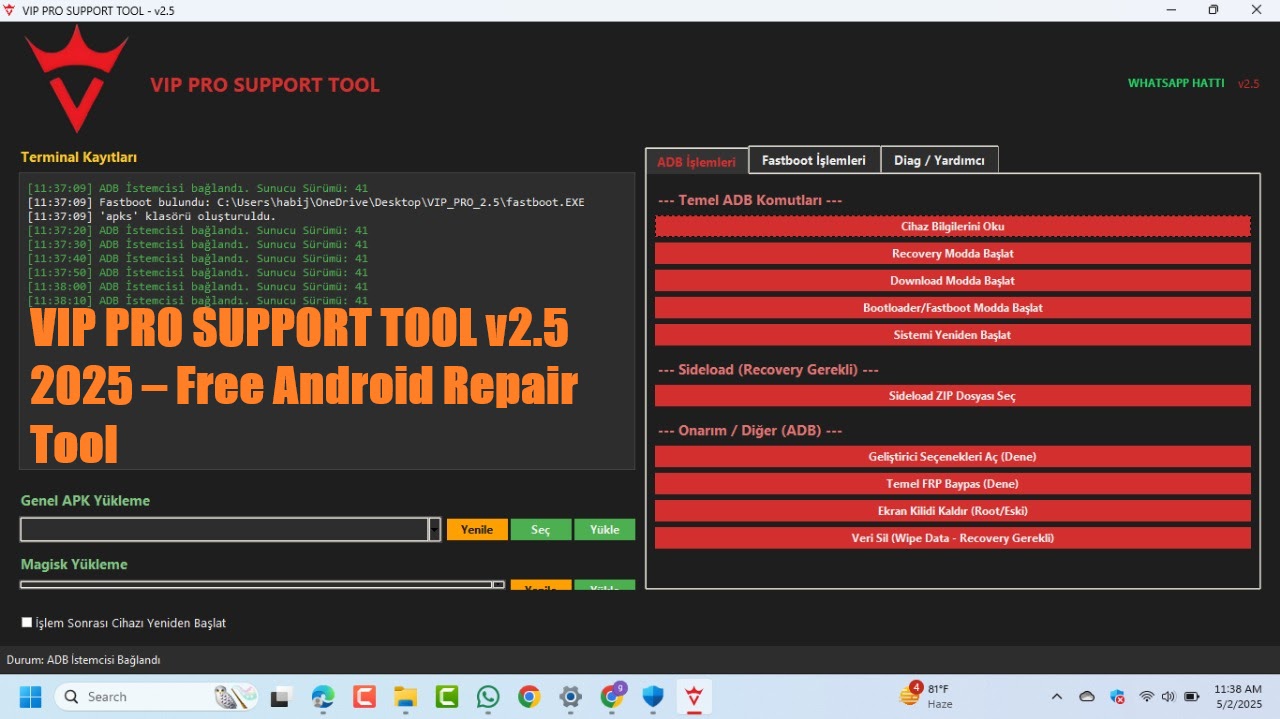The width and height of the screenshot is (1280, 719).
Task: Switch to Diag / Yardımcı tab
Action: (x=939, y=160)
